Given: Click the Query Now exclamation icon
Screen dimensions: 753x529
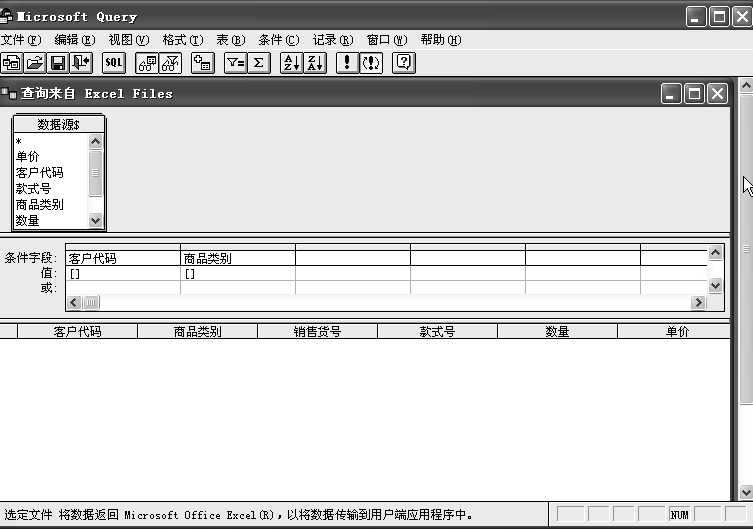Looking at the screenshot, I should [347, 63].
